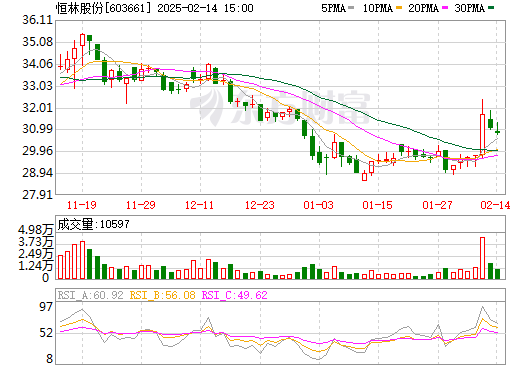Viewport: 520px width, 365px height.
Task: Click the 30PMA legend label
Action: coord(469,8)
